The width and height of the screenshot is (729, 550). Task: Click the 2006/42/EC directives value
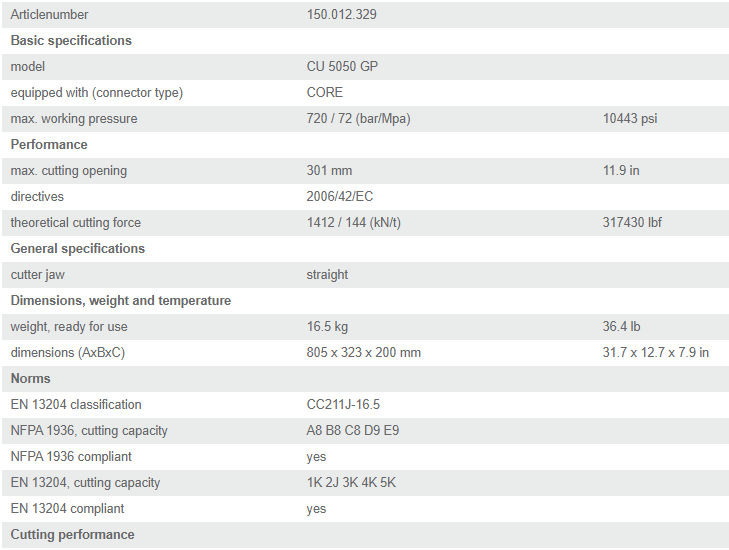pyautogui.click(x=340, y=197)
